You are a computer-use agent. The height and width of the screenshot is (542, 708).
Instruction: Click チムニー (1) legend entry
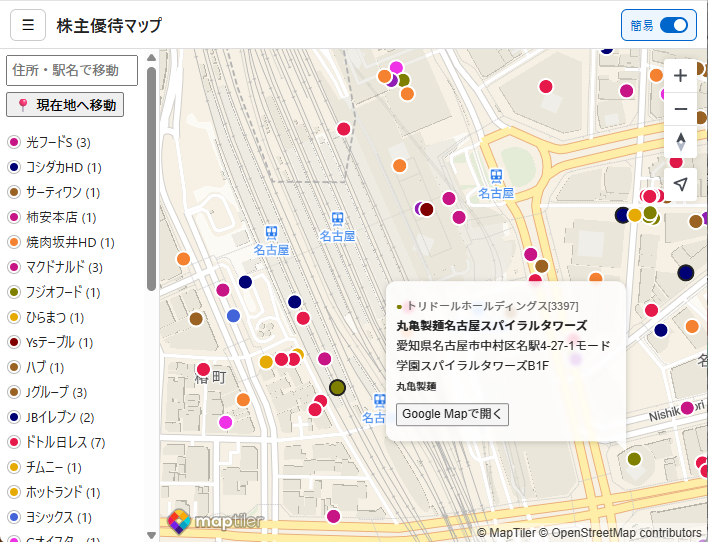click(x=45, y=467)
